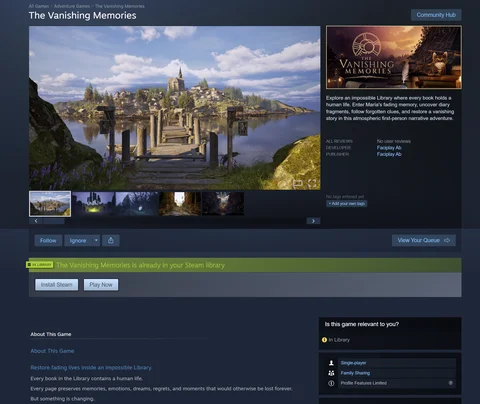Open the Single-player category link
Screen dimensions: 480x404
click(x=353, y=363)
